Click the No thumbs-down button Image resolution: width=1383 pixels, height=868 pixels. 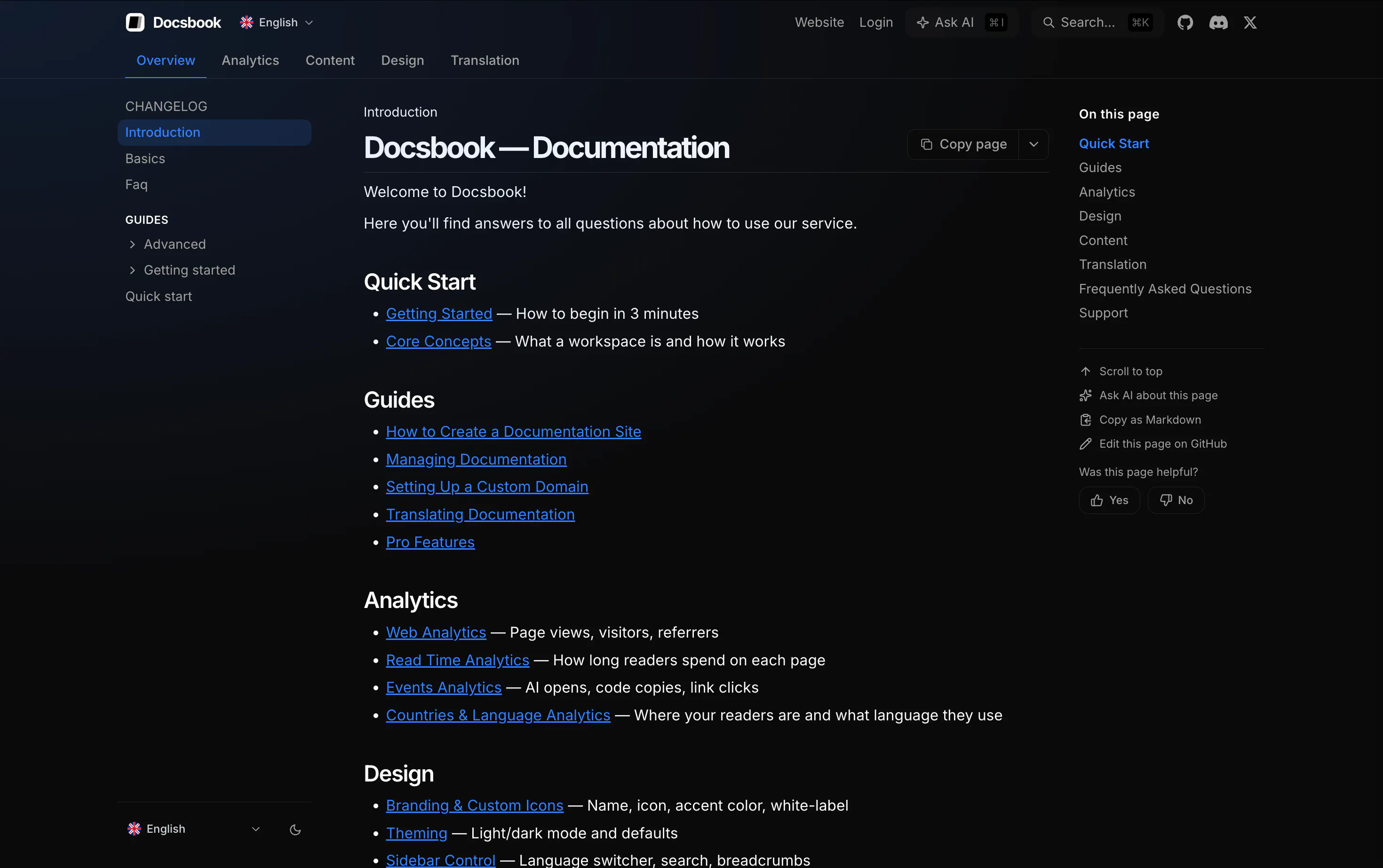[x=1176, y=500]
